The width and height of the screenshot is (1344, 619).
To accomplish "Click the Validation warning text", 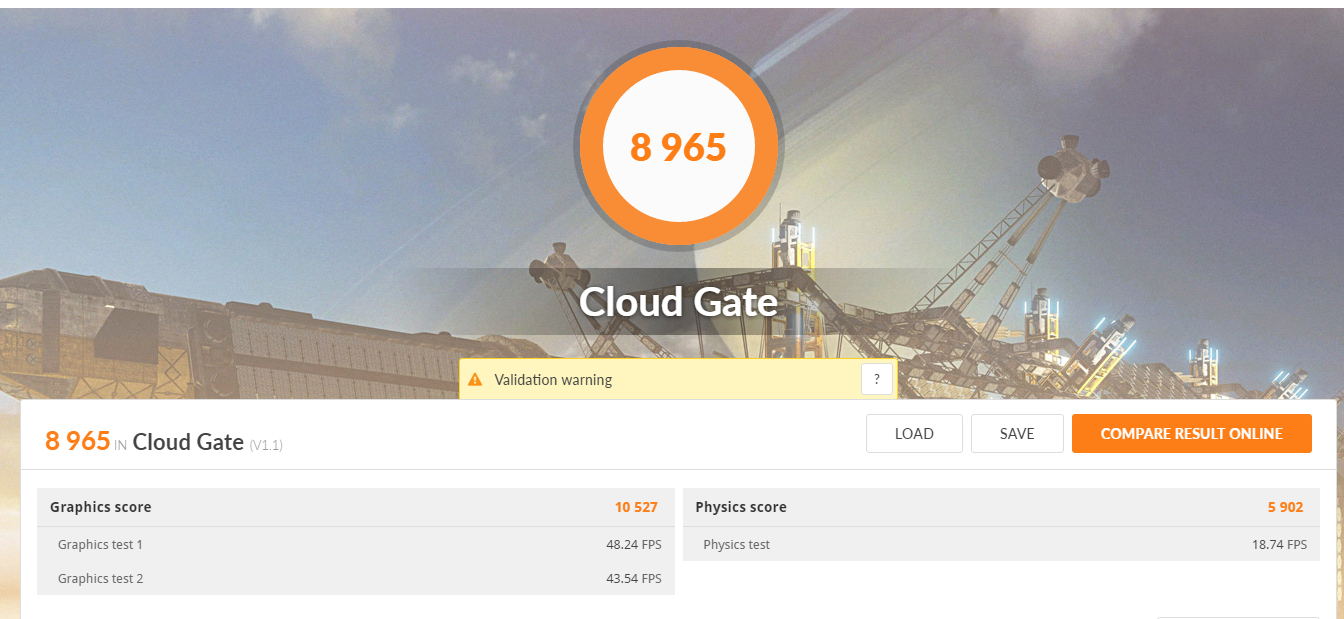I will [553, 380].
